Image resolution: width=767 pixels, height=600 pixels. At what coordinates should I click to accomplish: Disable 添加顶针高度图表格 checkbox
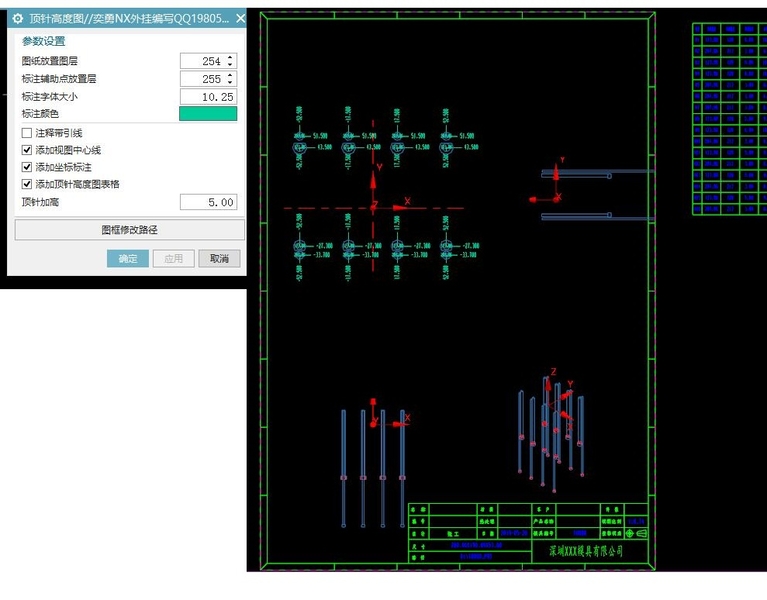point(27,184)
